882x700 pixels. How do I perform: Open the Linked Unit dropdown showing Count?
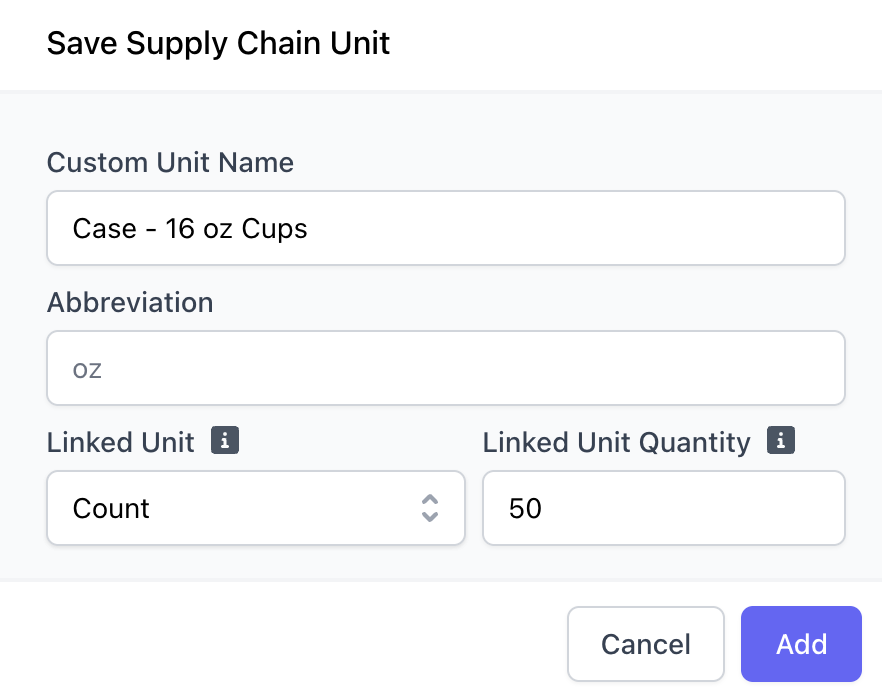point(256,508)
